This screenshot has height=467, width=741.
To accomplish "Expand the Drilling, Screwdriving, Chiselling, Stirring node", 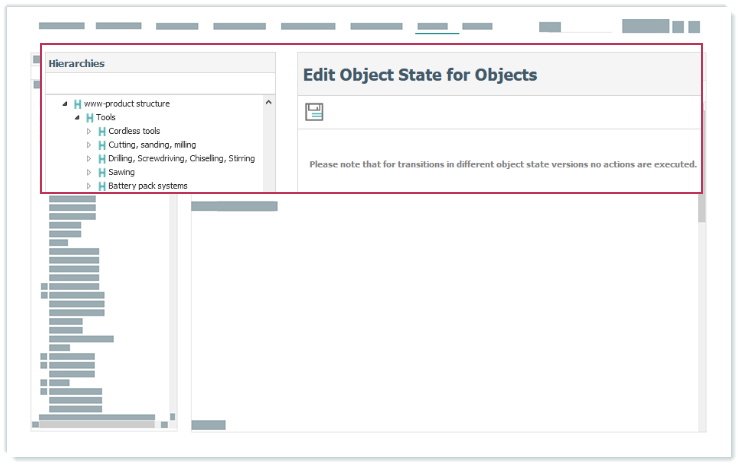I will [x=89, y=159].
